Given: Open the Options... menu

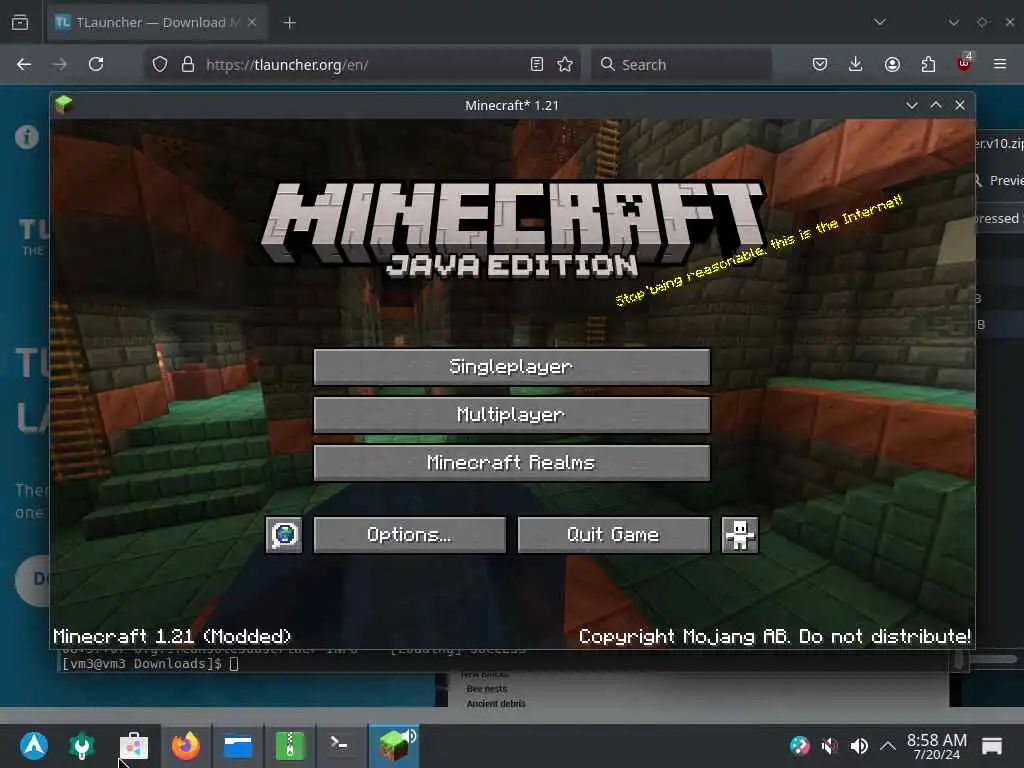Looking at the screenshot, I should coord(409,535).
